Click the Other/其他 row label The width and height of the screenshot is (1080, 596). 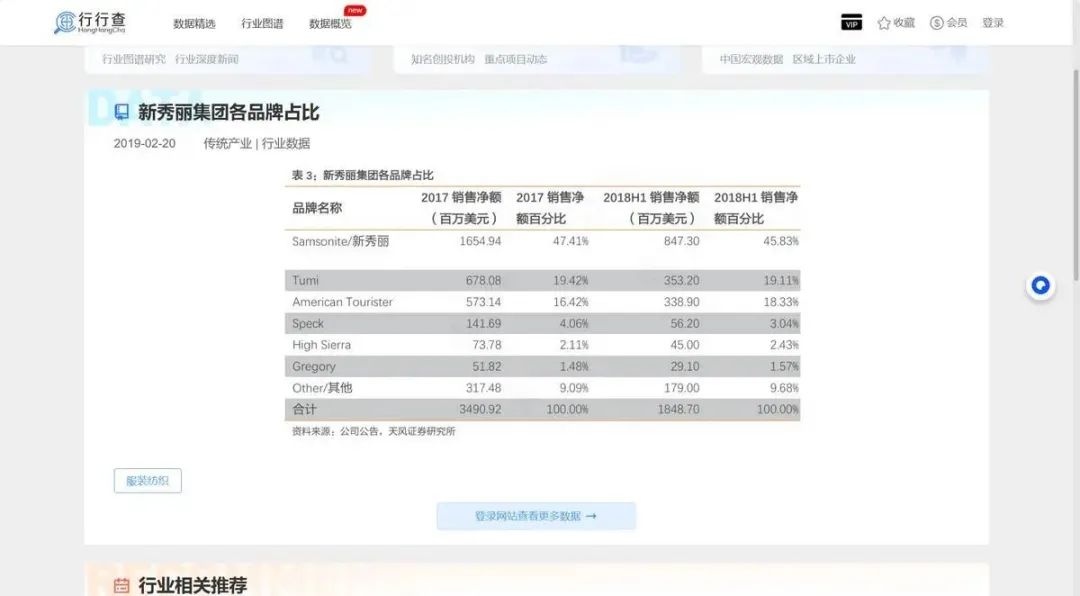[x=322, y=388]
